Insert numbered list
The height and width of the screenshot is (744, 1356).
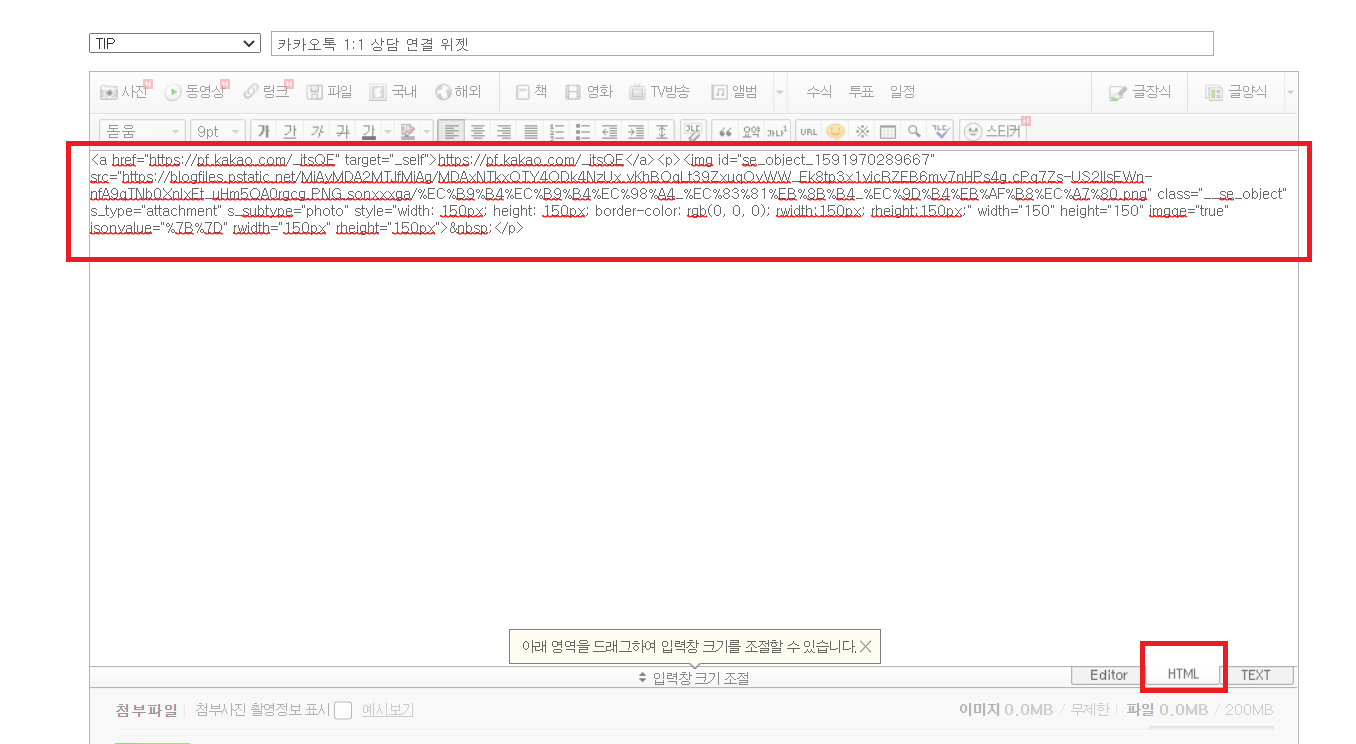point(557,131)
